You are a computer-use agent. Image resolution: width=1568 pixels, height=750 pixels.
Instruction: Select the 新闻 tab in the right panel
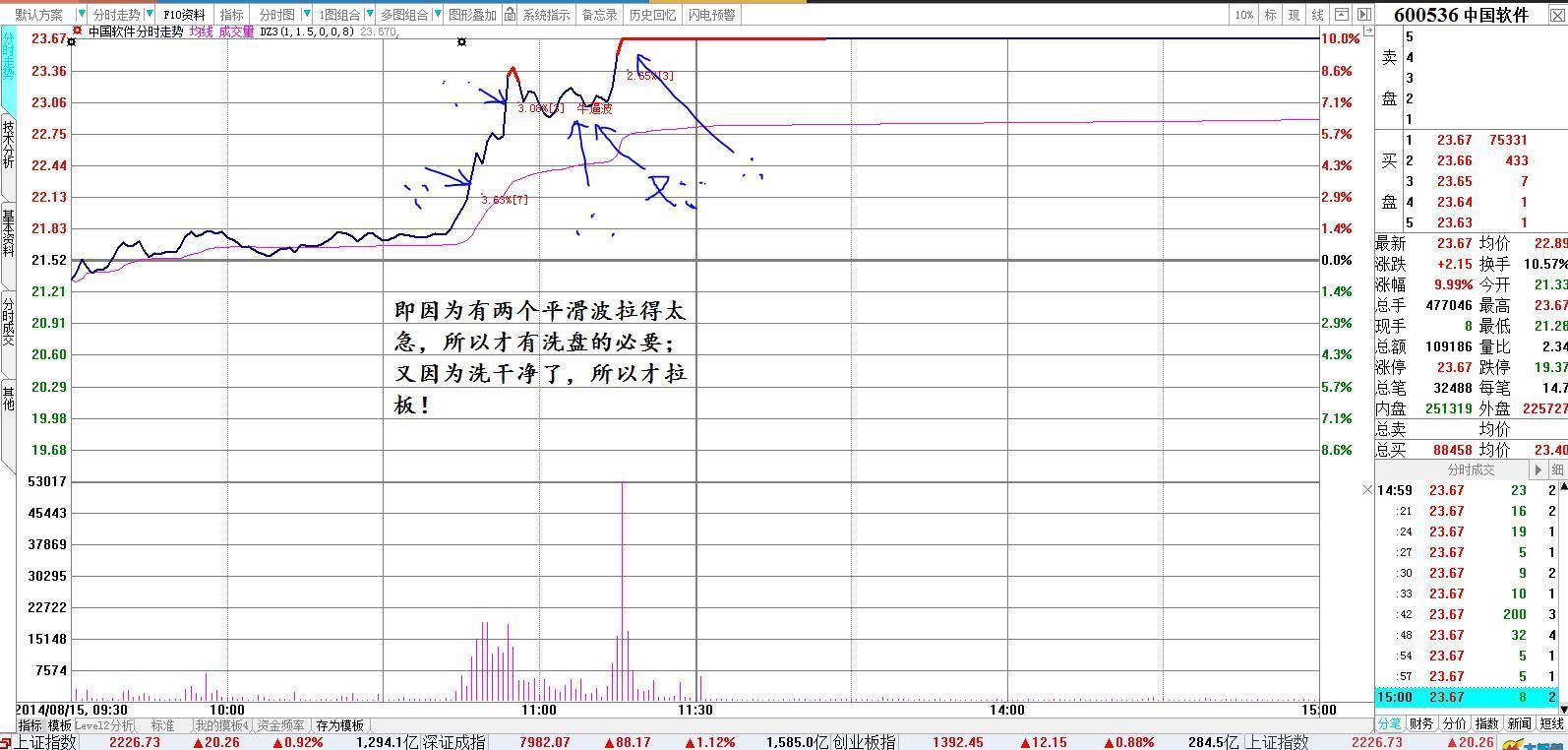click(1518, 723)
